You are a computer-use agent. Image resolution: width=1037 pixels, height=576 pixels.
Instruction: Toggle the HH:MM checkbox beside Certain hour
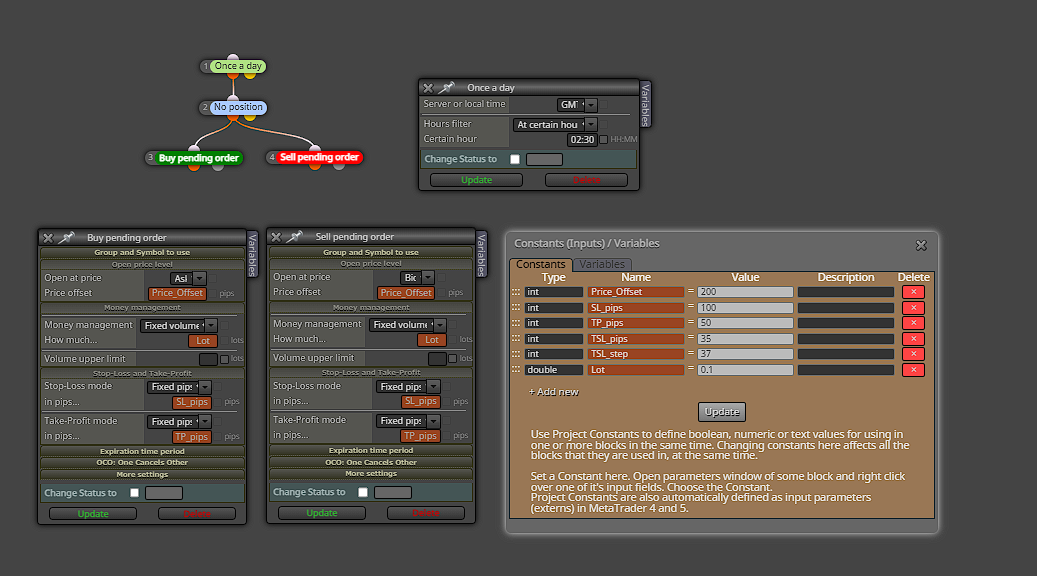click(603, 140)
